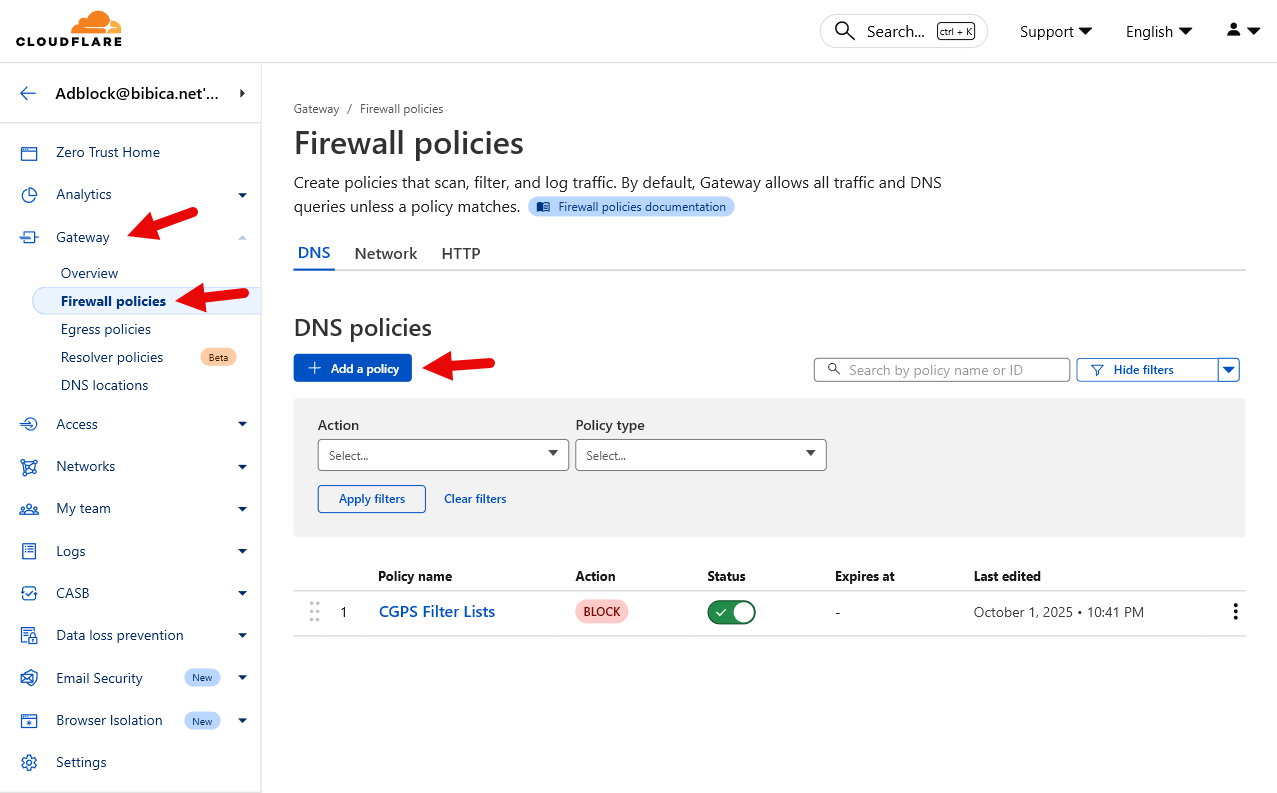1277x793 pixels.
Task: Open the Firewall policies documentation link
Action: 631,207
